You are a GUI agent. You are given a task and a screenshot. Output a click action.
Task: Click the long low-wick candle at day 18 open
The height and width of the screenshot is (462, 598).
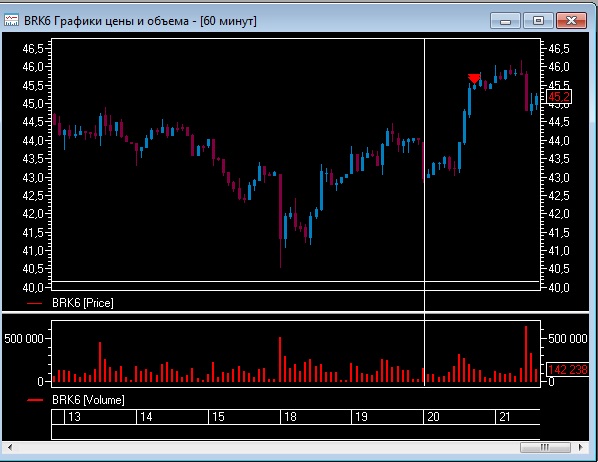[x=280, y=221]
